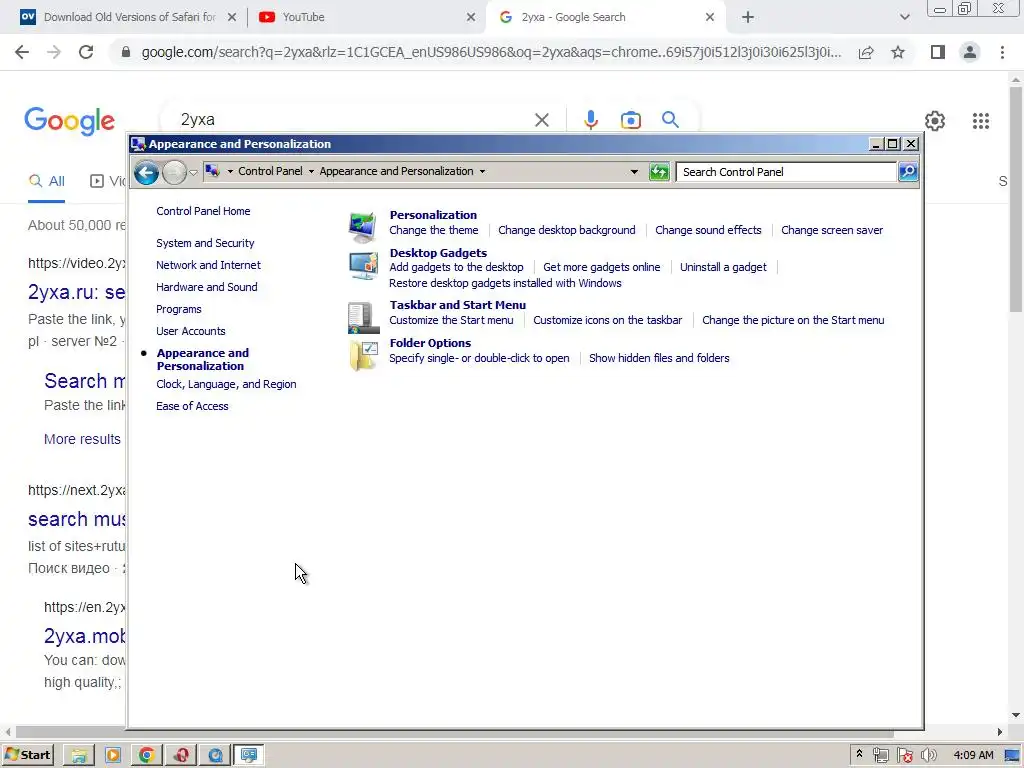Click the Desktop Gadgets icon
1024x768 pixels.
pyautogui.click(x=363, y=265)
